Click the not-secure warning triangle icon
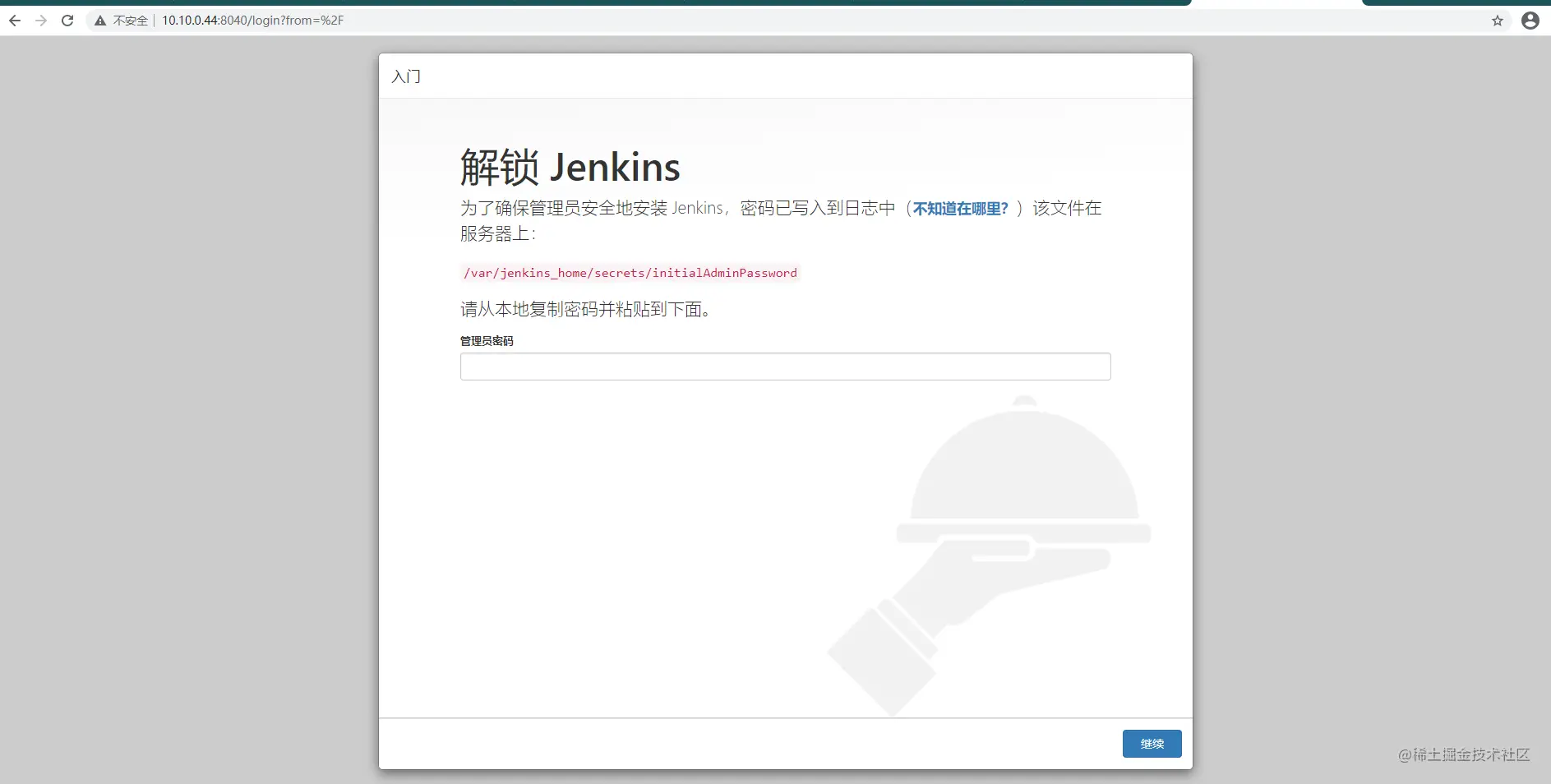1551x784 pixels. (x=100, y=21)
